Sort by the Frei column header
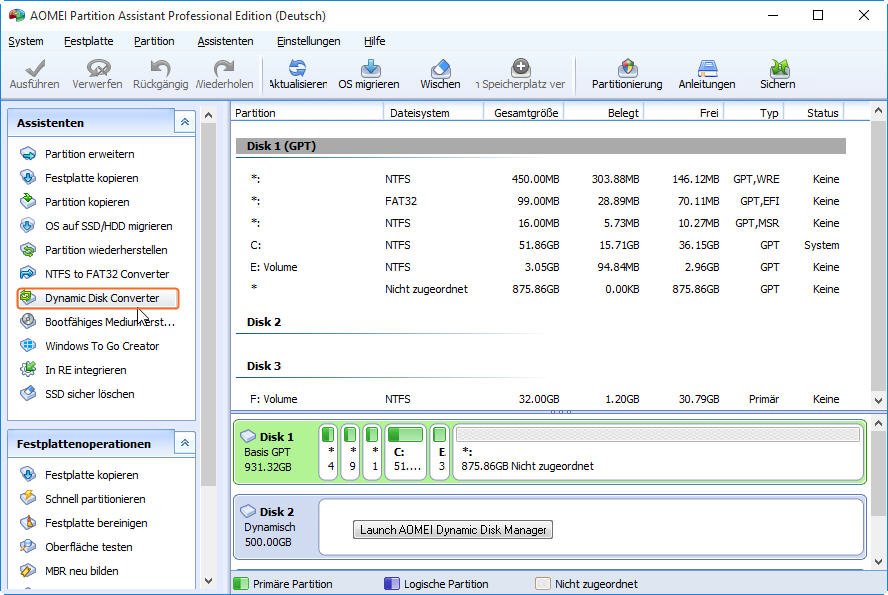The height and width of the screenshot is (595, 888). coord(684,113)
